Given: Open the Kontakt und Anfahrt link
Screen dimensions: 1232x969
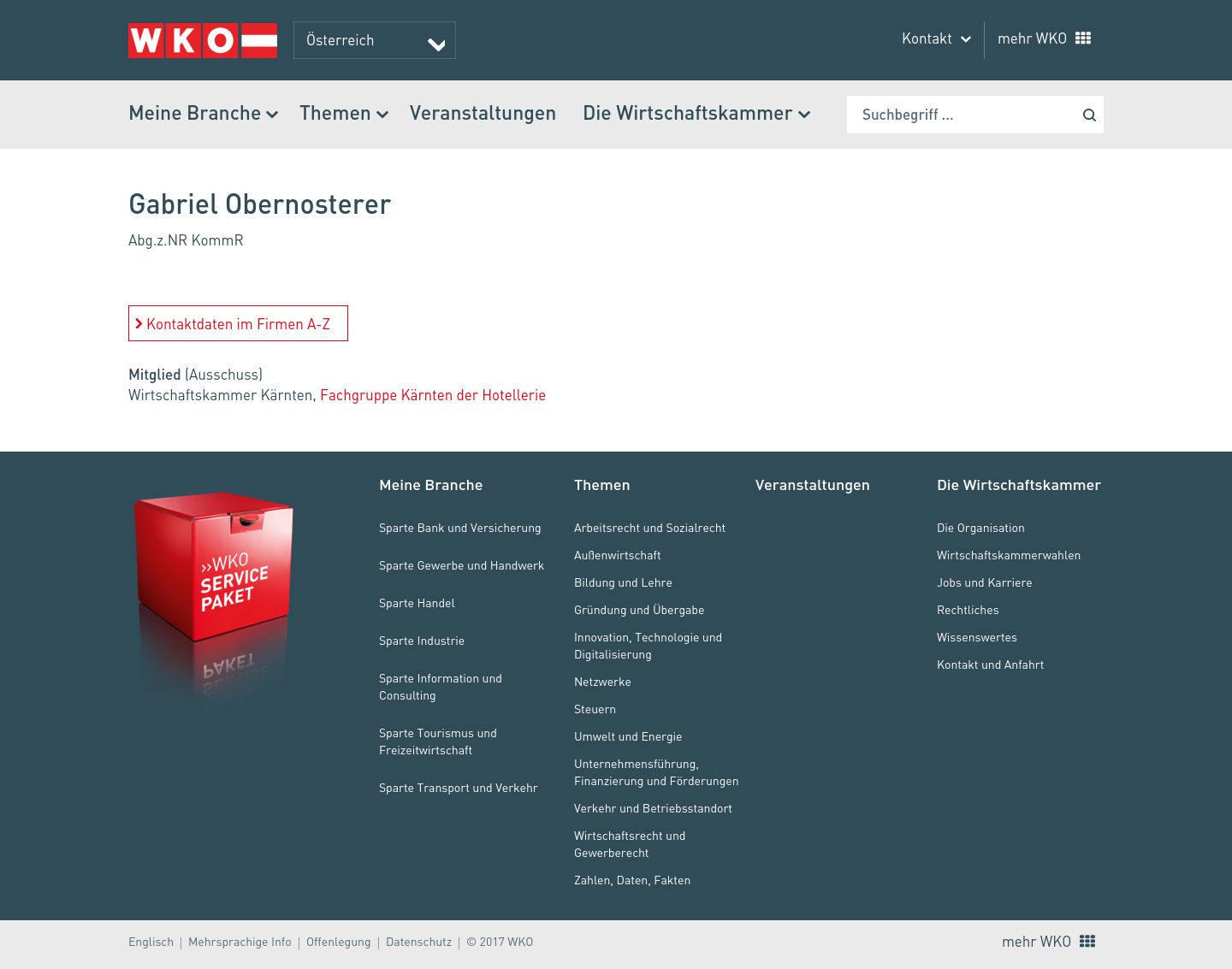Looking at the screenshot, I should click(x=991, y=665).
